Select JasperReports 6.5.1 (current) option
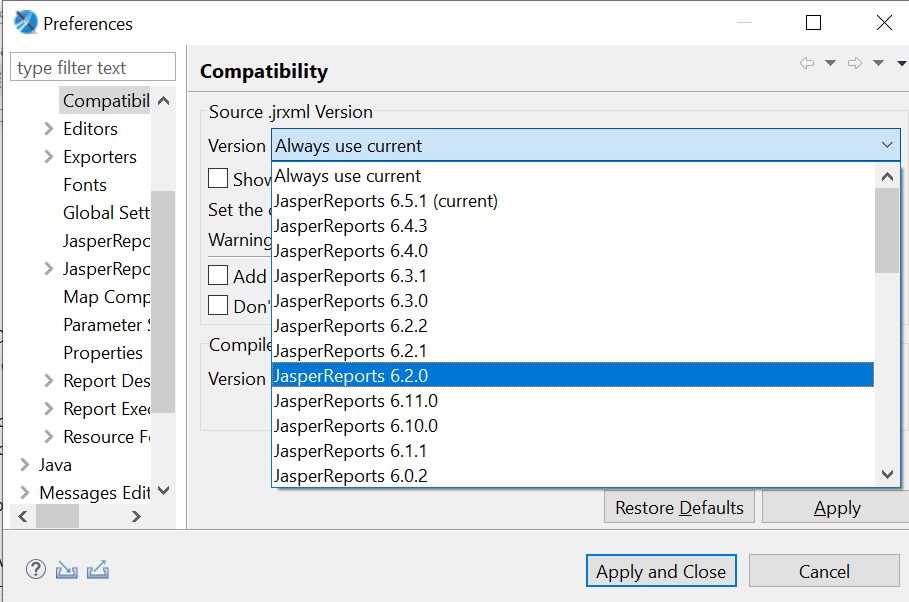The height and width of the screenshot is (602, 909). [x=573, y=201]
